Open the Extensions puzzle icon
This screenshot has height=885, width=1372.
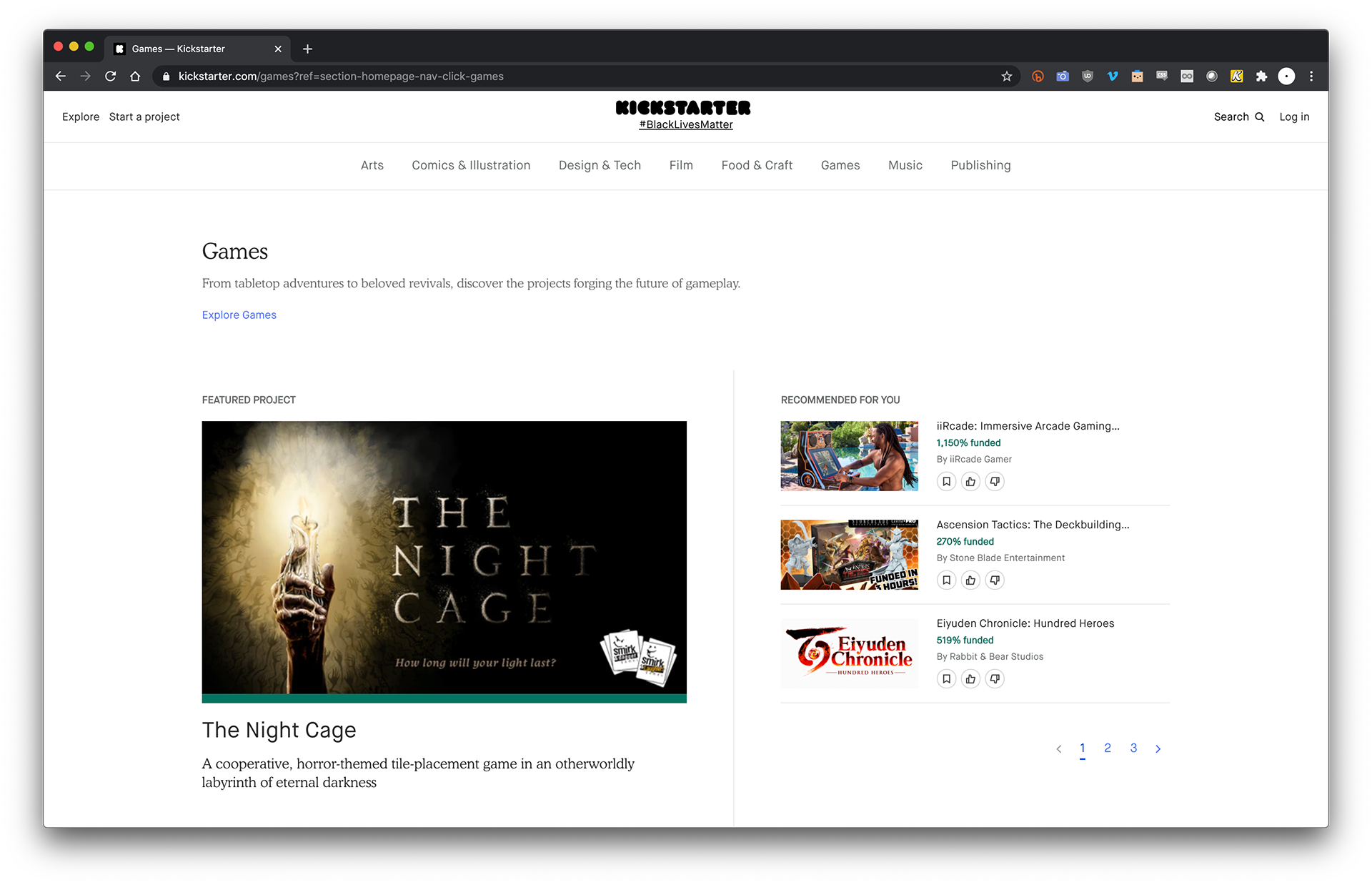[x=1261, y=76]
